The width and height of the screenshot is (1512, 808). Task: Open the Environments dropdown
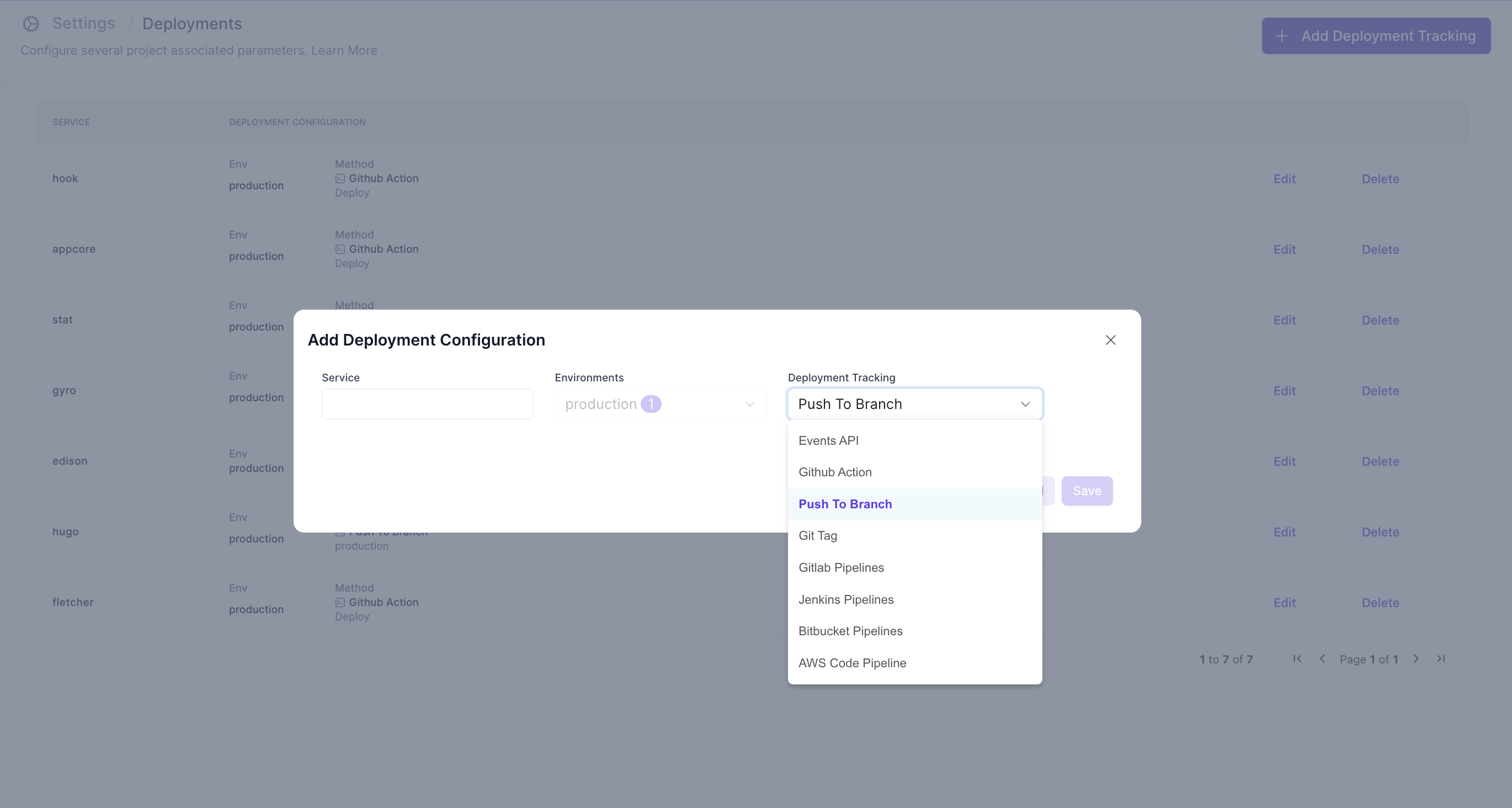[x=661, y=404]
